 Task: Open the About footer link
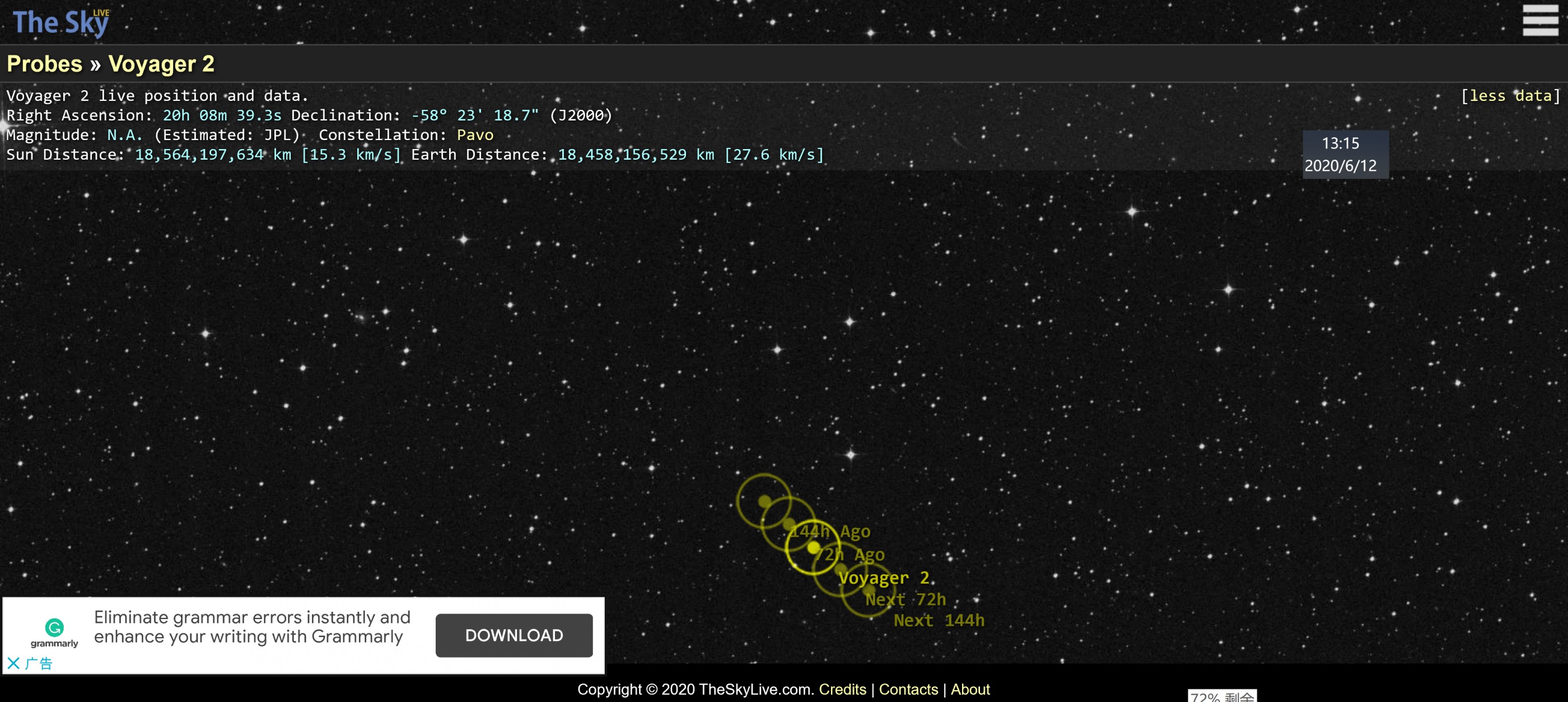[x=970, y=689]
